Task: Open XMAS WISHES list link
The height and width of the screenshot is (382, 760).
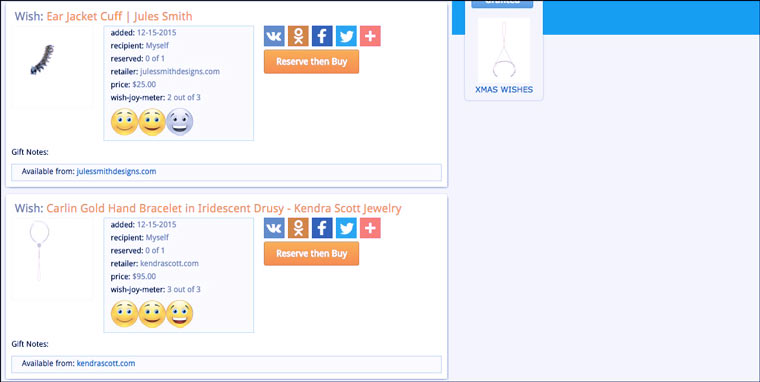Action: coord(504,90)
